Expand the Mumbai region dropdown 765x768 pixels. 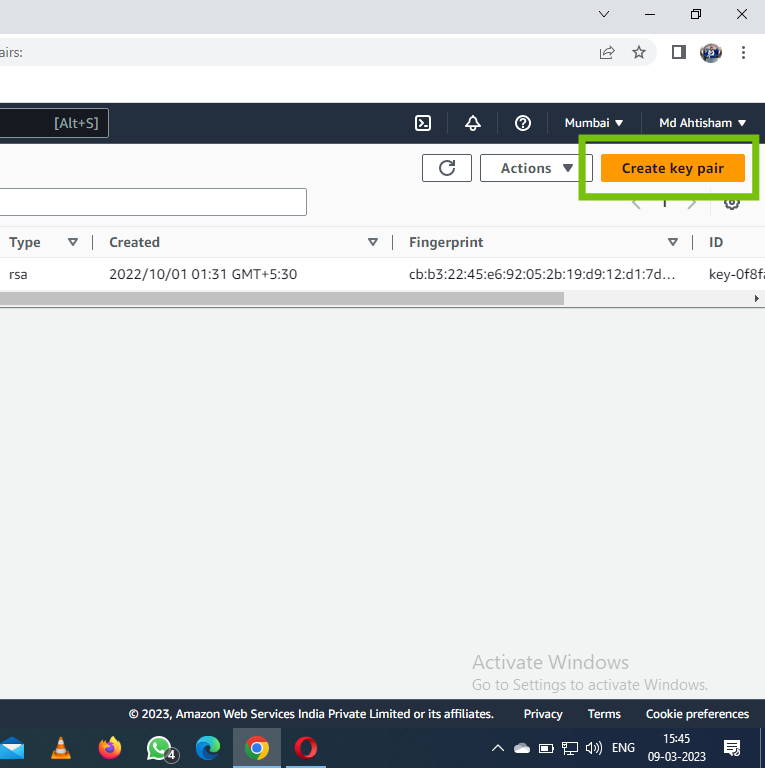tap(594, 123)
